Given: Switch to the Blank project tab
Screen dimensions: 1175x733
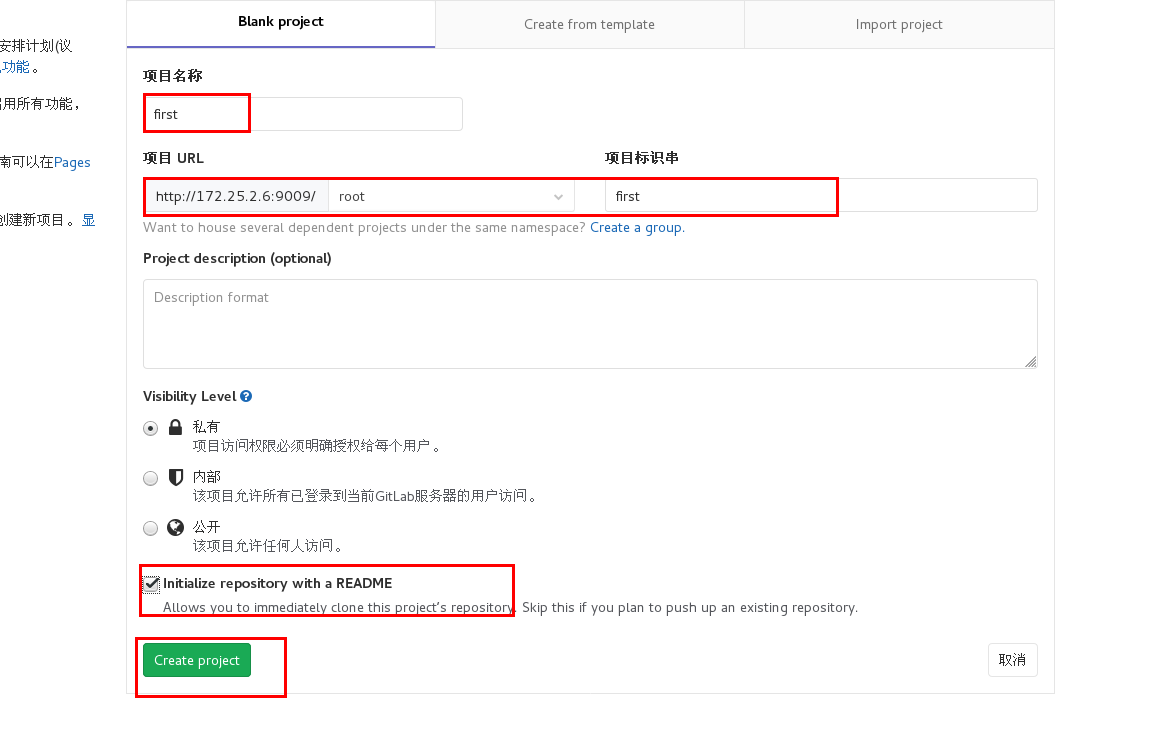Looking at the screenshot, I should (281, 23).
